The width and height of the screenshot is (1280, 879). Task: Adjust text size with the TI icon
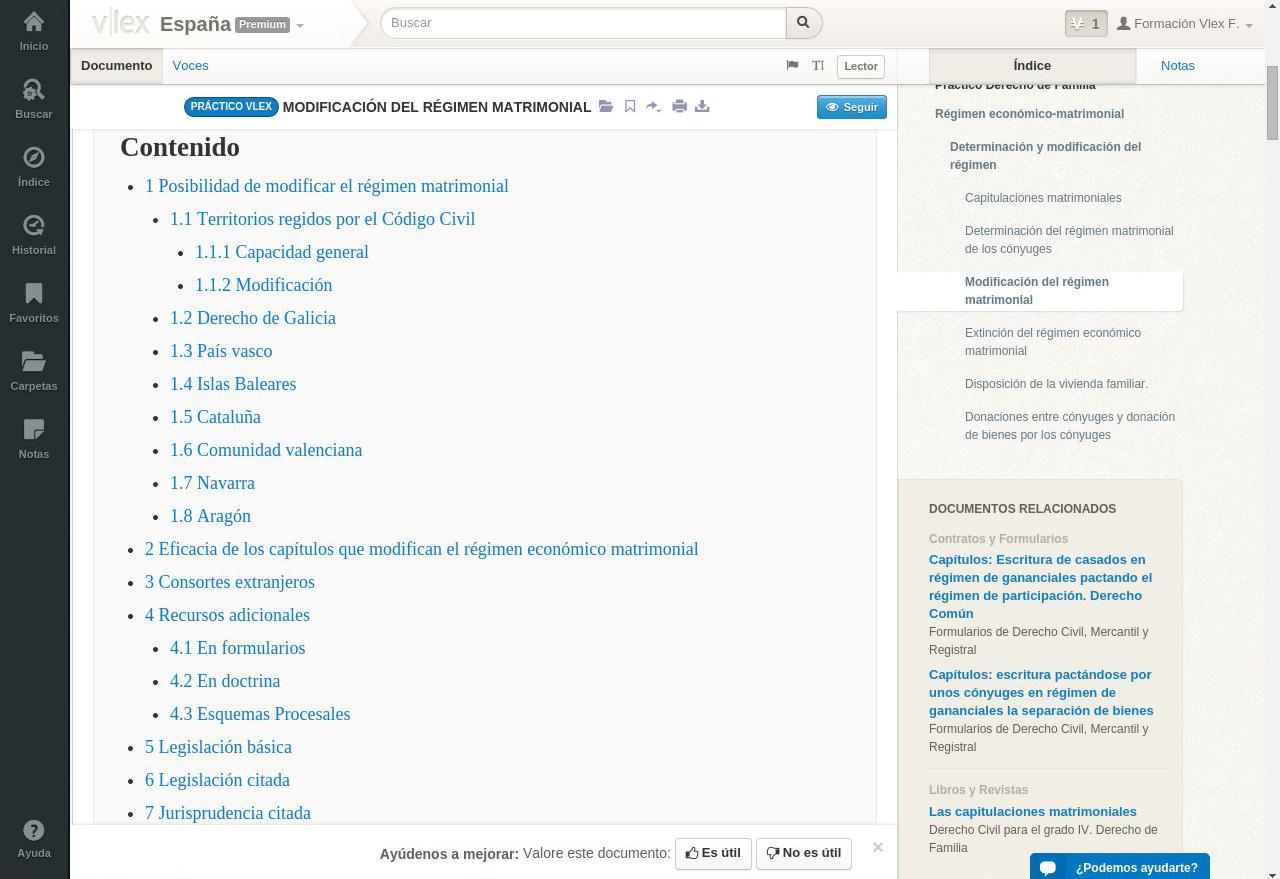[x=818, y=65]
